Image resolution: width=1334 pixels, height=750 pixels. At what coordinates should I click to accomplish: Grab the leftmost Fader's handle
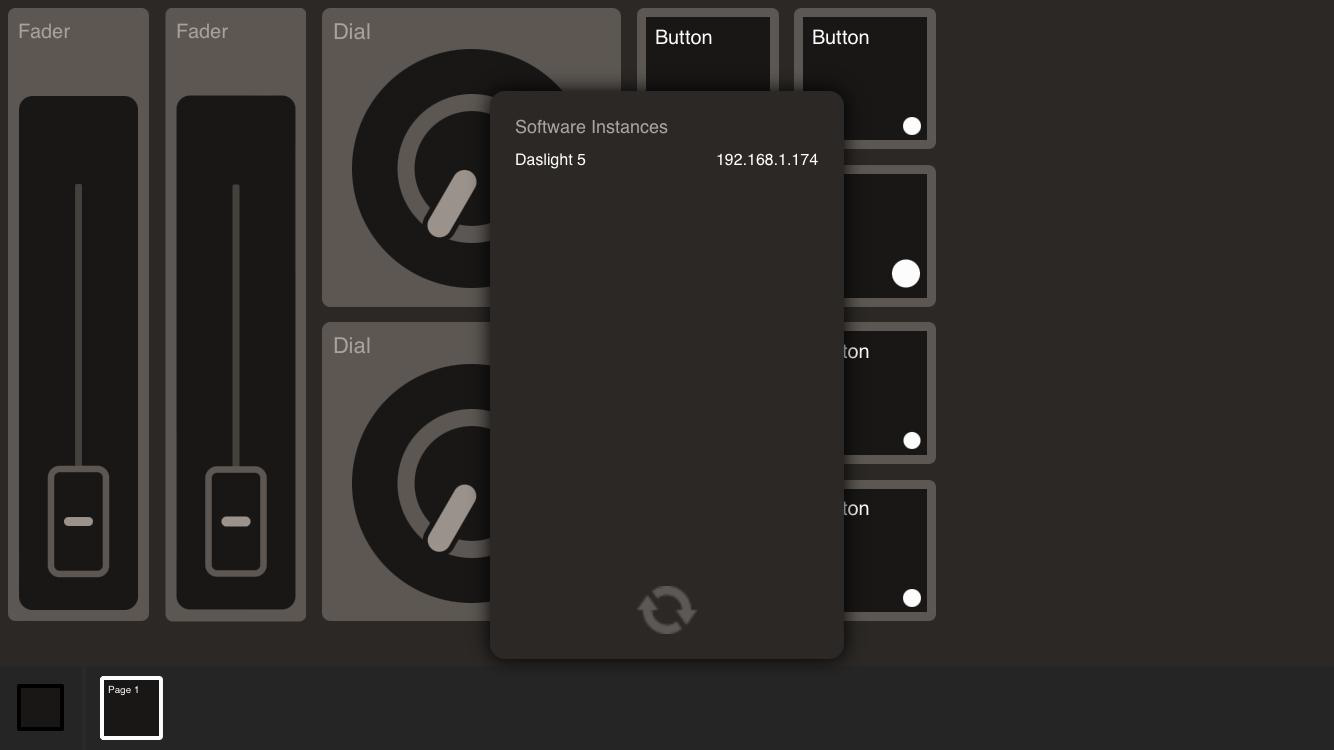pos(79,521)
